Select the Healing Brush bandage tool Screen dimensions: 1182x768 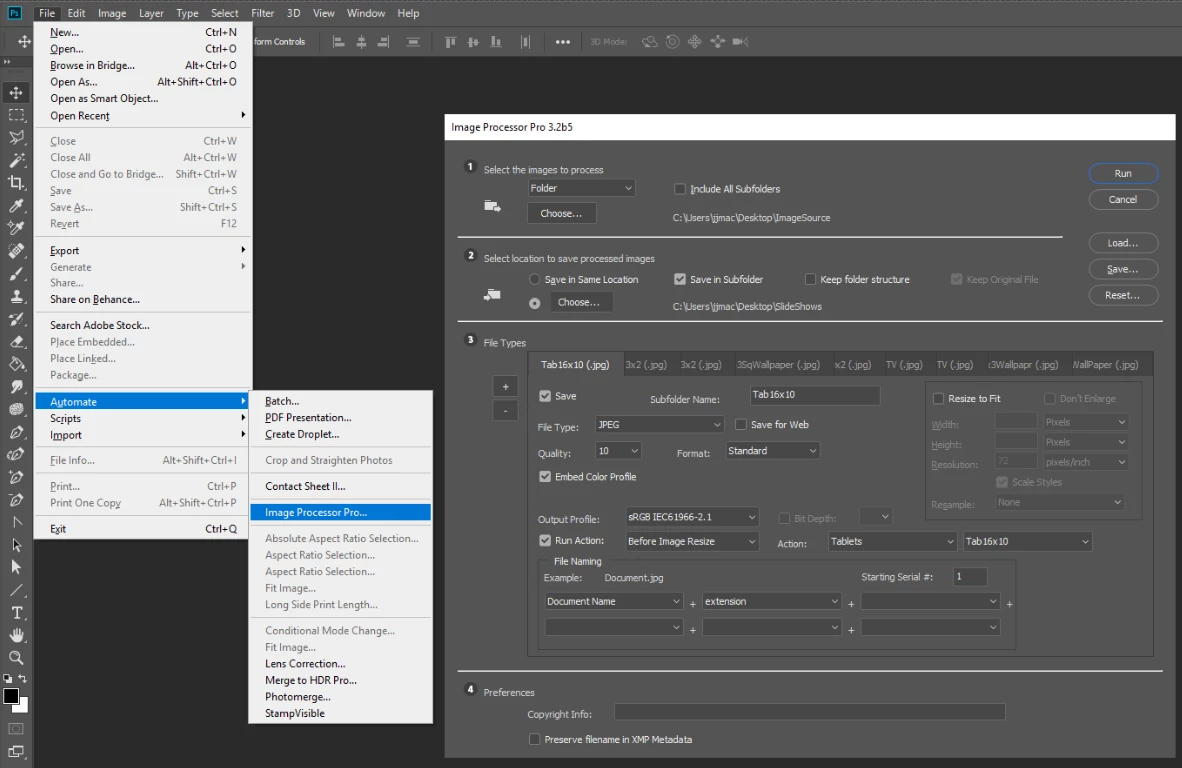16,251
